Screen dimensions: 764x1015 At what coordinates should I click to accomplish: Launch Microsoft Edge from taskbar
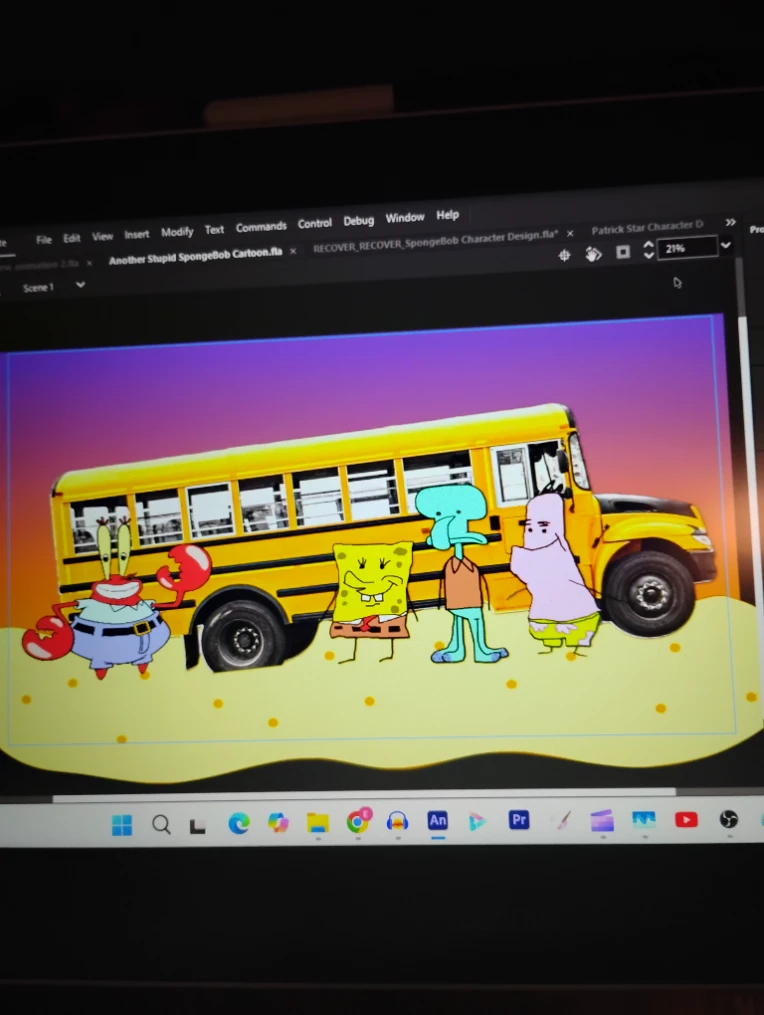pos(239,823)
